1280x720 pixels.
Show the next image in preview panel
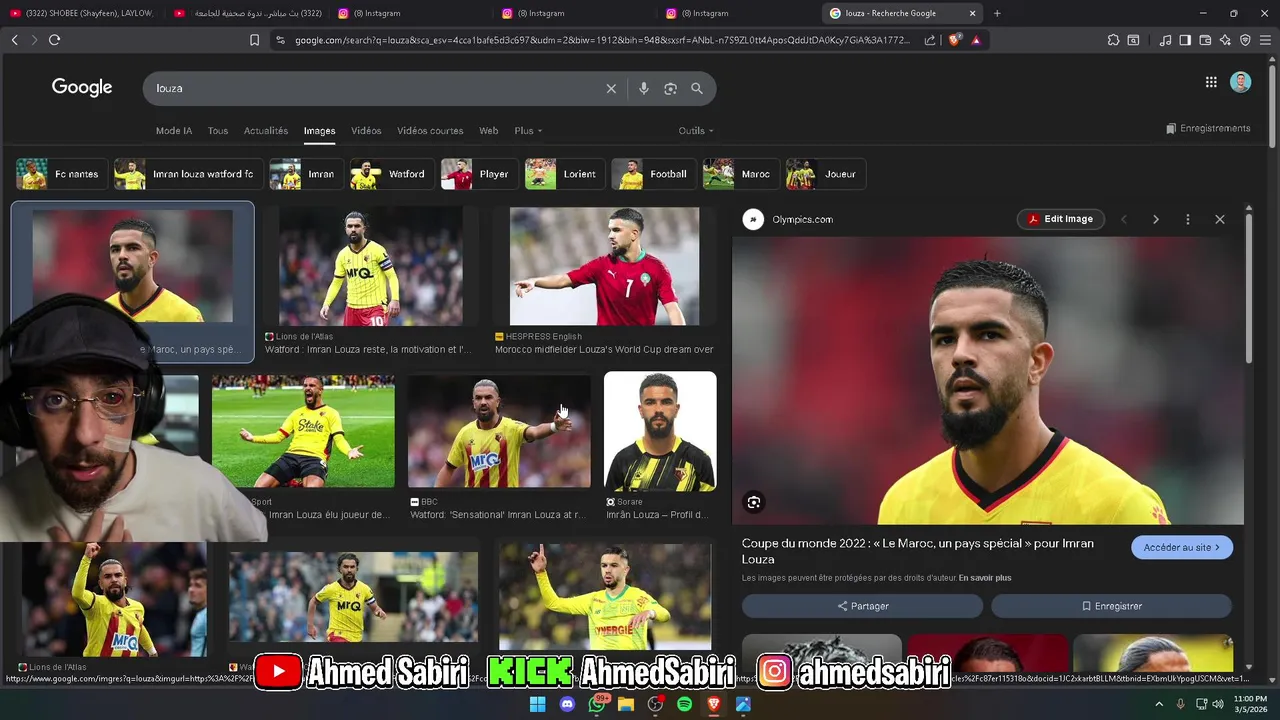click(1156, 219)
